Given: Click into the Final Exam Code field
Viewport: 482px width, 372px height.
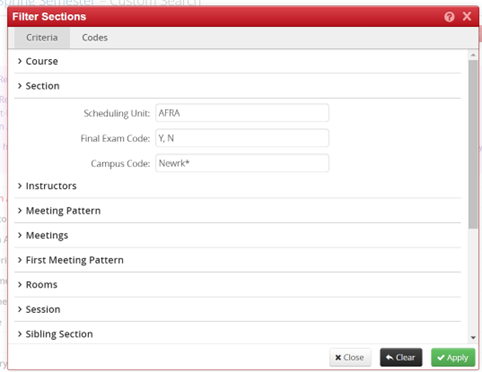Looking at the screenshot, I should click(x=242, y=138).
